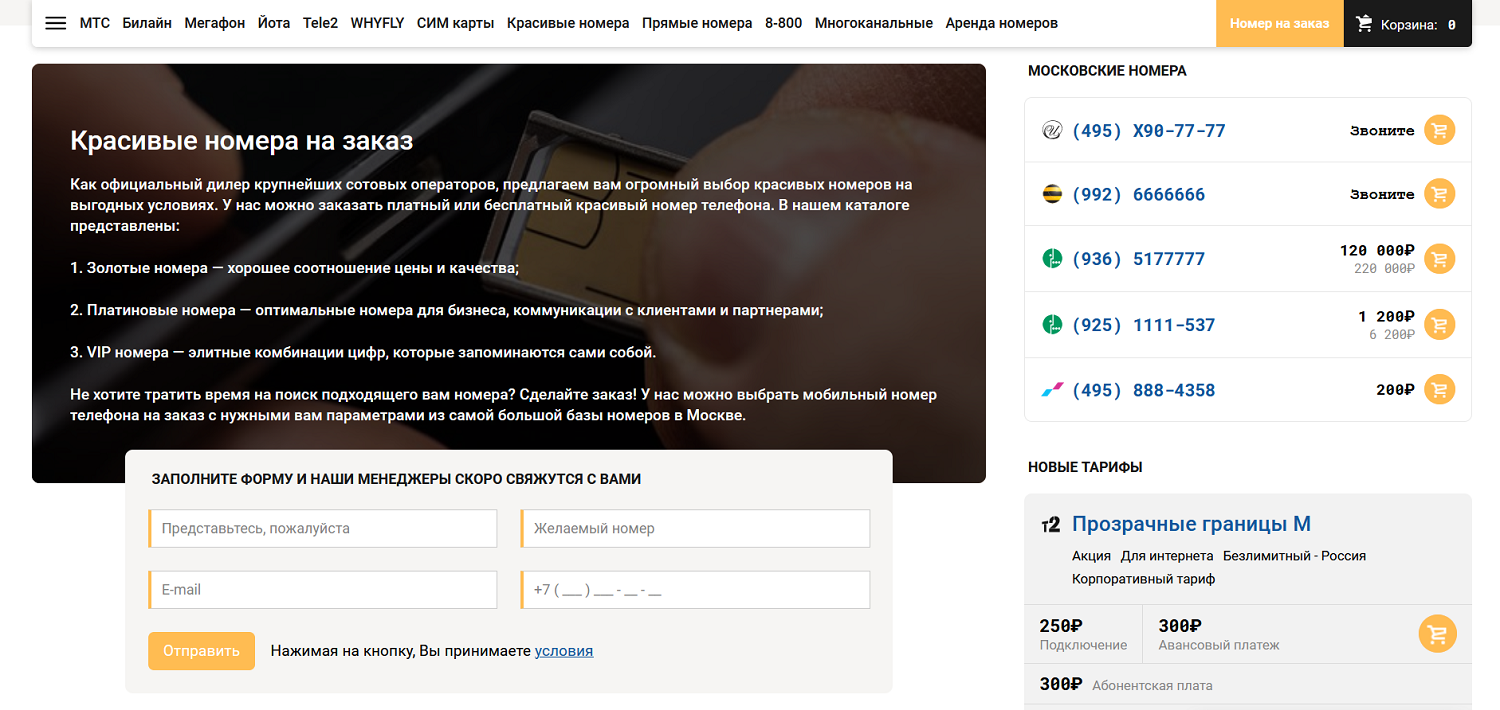
Task: Go to Многоканальные numbers
Action: click(x=874, y=23)
